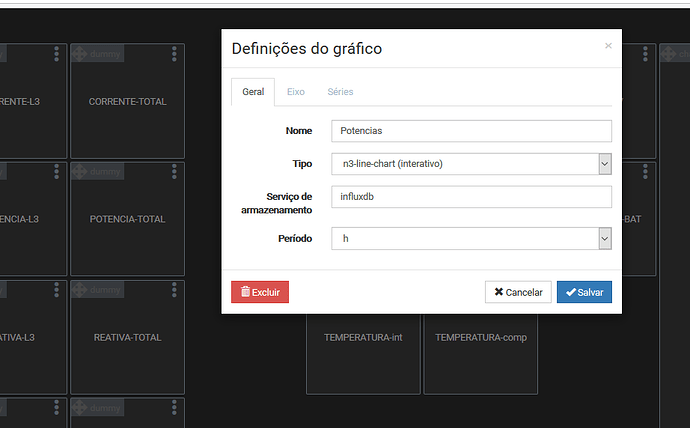Image resolution: width=690 pixels, height=428 pixels.
Task: Click the red Excluir button
Action: coord(260,292)
